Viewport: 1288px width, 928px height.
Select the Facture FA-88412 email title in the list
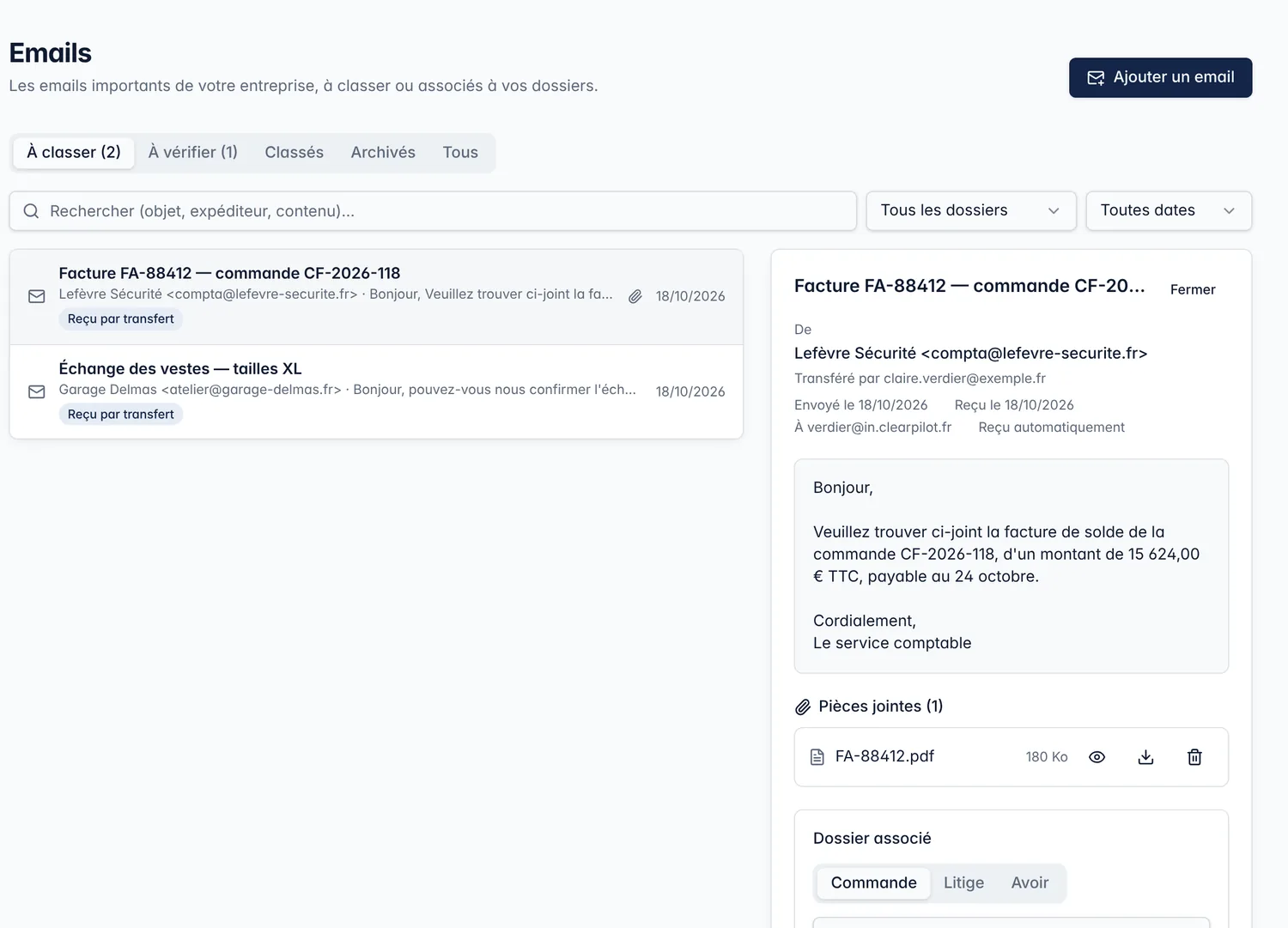[229, 273]
